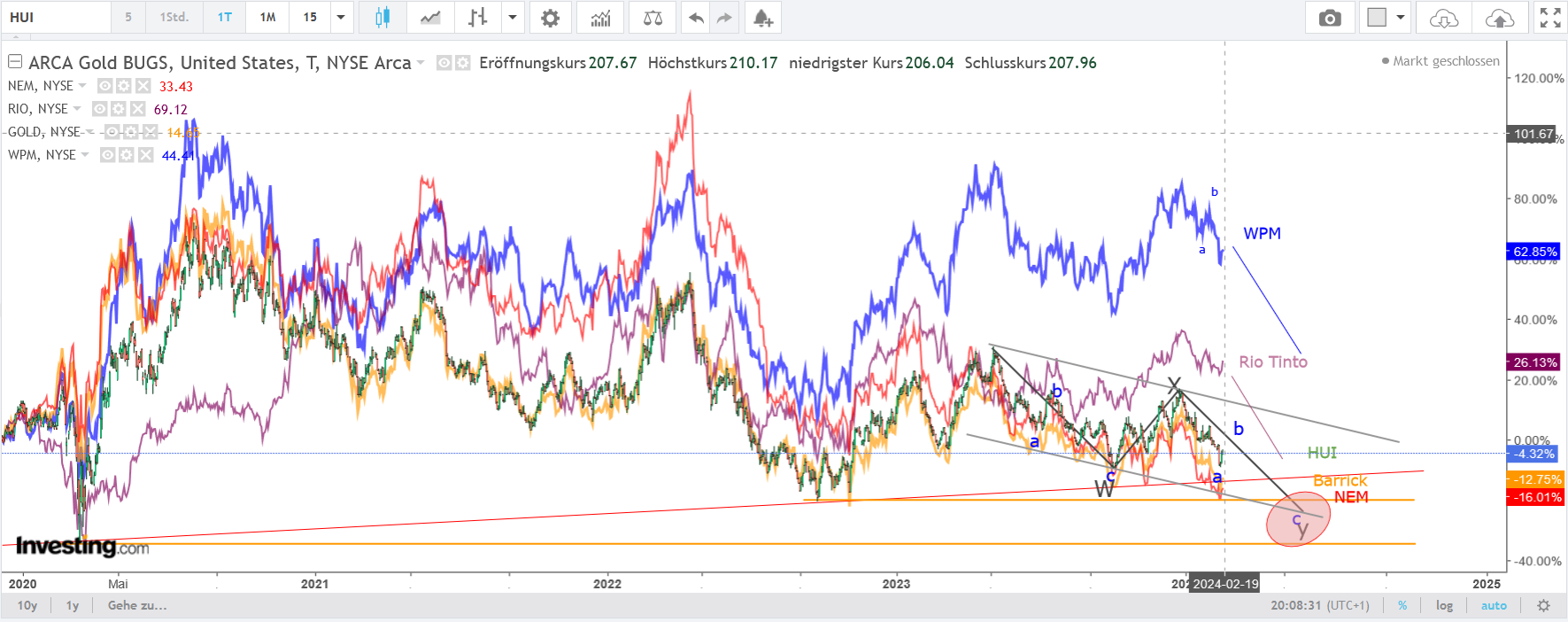The height and width of the screenshot is (622, 1568).
Task: Open settings for RIO, NYSE series
Action: pyautogui.click(x=119, y=109)
